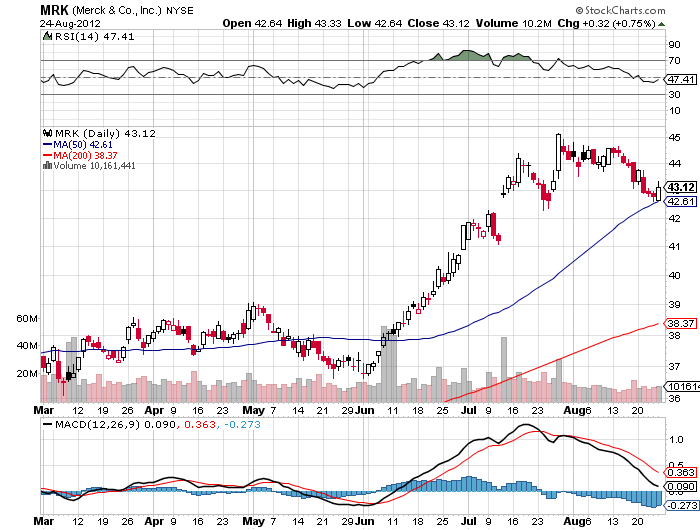Click the last candlestick on the price chart
The image size is (700, 530).
point(658,192)
